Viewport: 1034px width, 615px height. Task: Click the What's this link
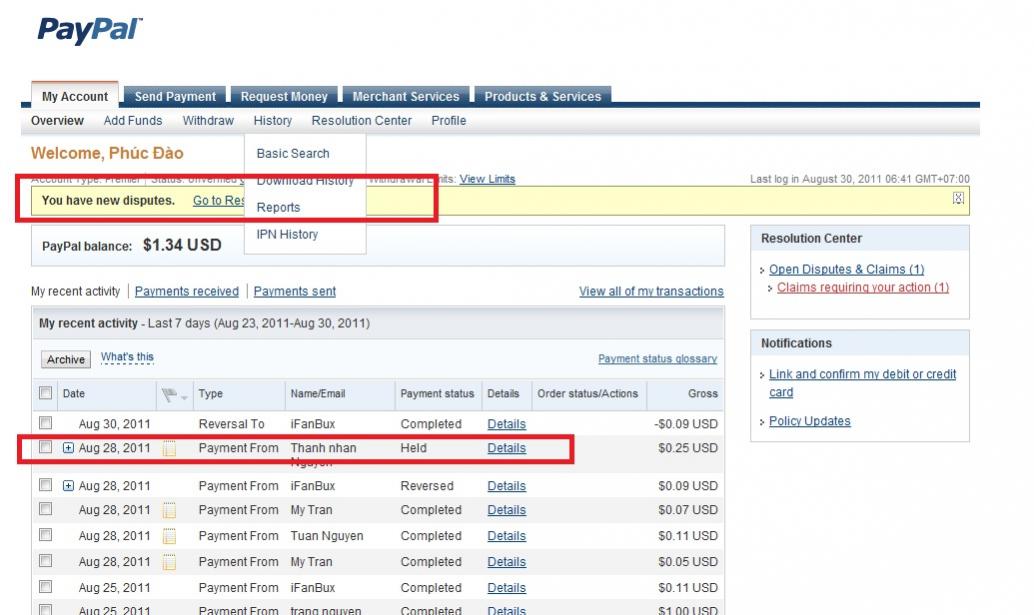coord(127,357)
